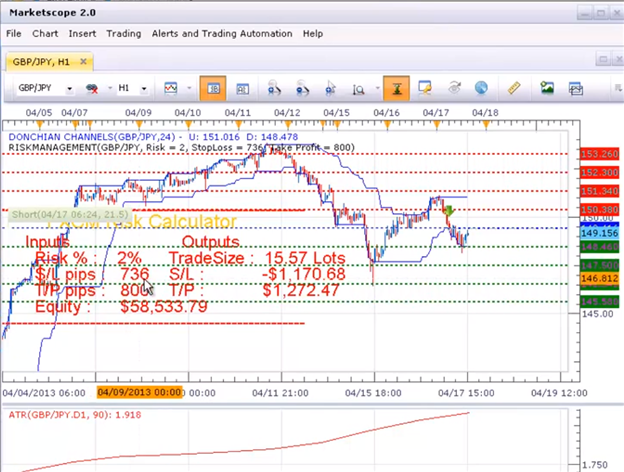624x472 pixels.
Task: Click the 04/12 date on top axis
Action: [287, 113]
